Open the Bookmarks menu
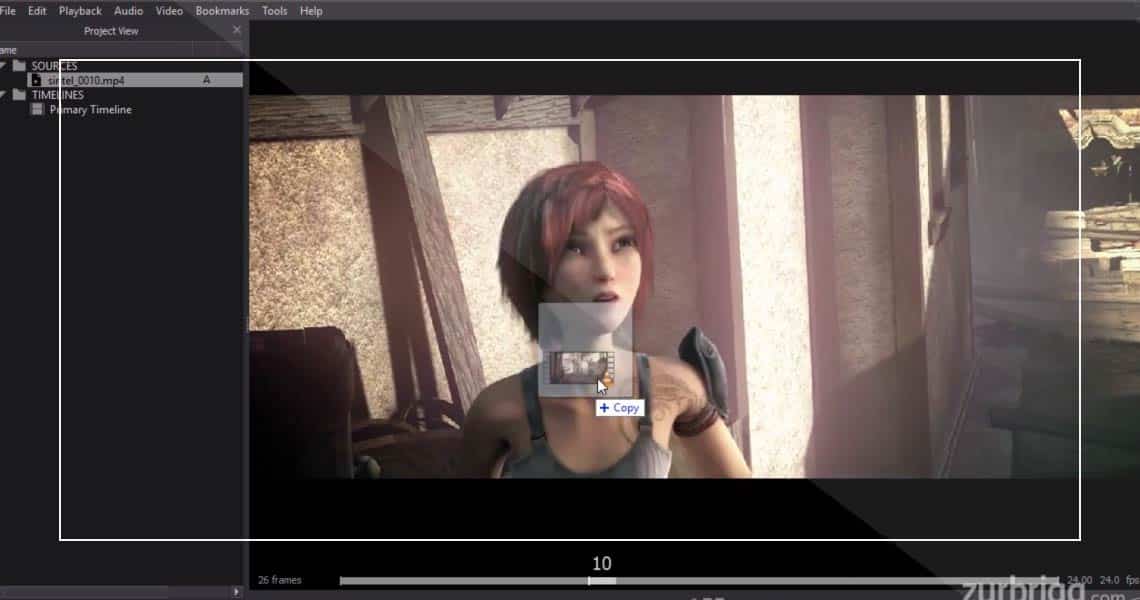The width and height of the screenshot is (1140, 600). coord(222,11)
